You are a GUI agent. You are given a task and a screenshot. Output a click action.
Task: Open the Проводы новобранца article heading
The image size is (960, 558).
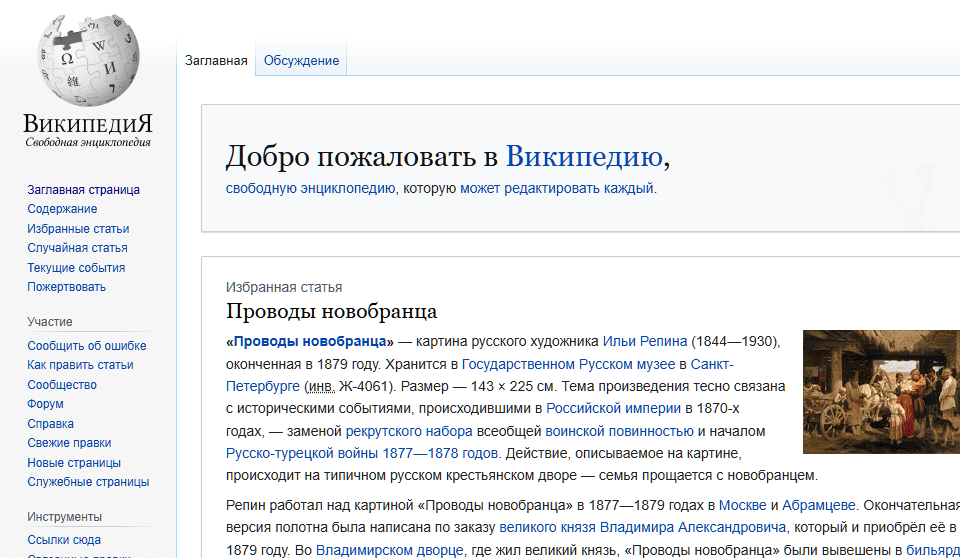click(x=331, y=311)
